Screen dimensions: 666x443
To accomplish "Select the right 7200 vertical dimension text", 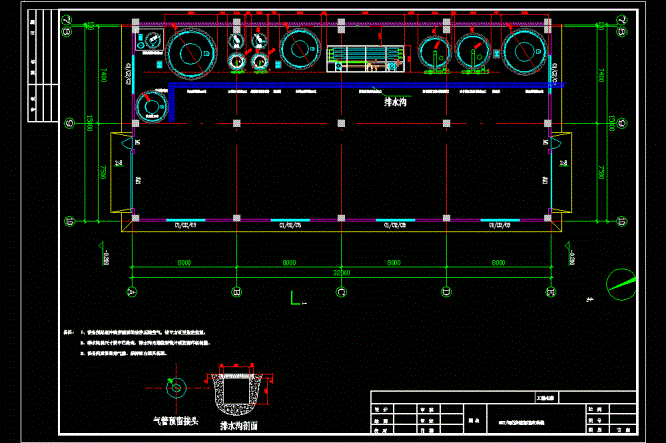I will pyautogui.click(x=601, y=172).
